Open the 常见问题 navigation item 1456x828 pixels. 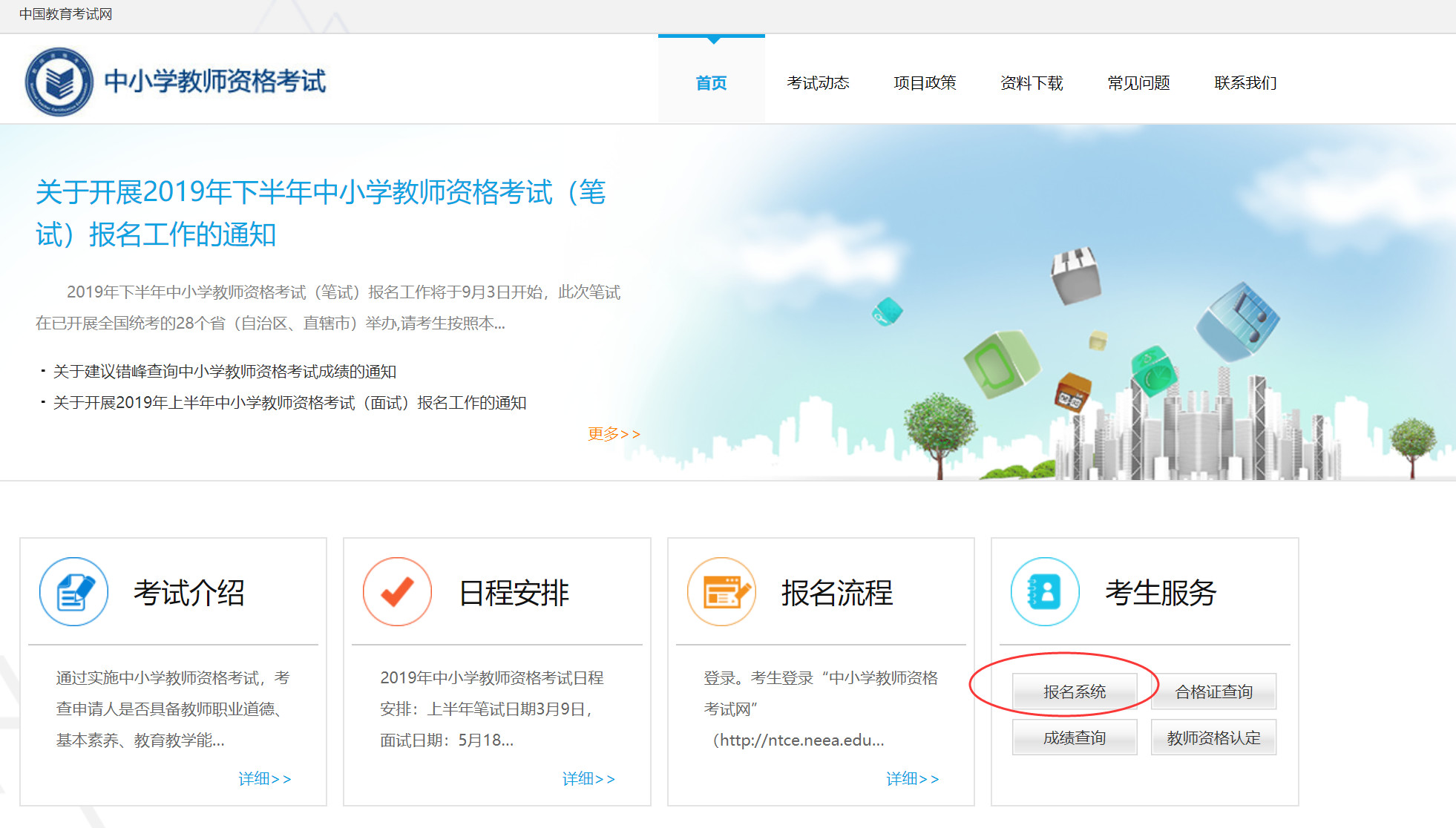(1138, 83)
